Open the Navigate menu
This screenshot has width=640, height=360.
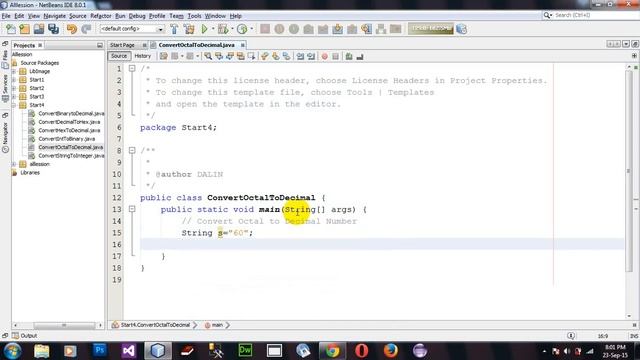tap(54, 16)
